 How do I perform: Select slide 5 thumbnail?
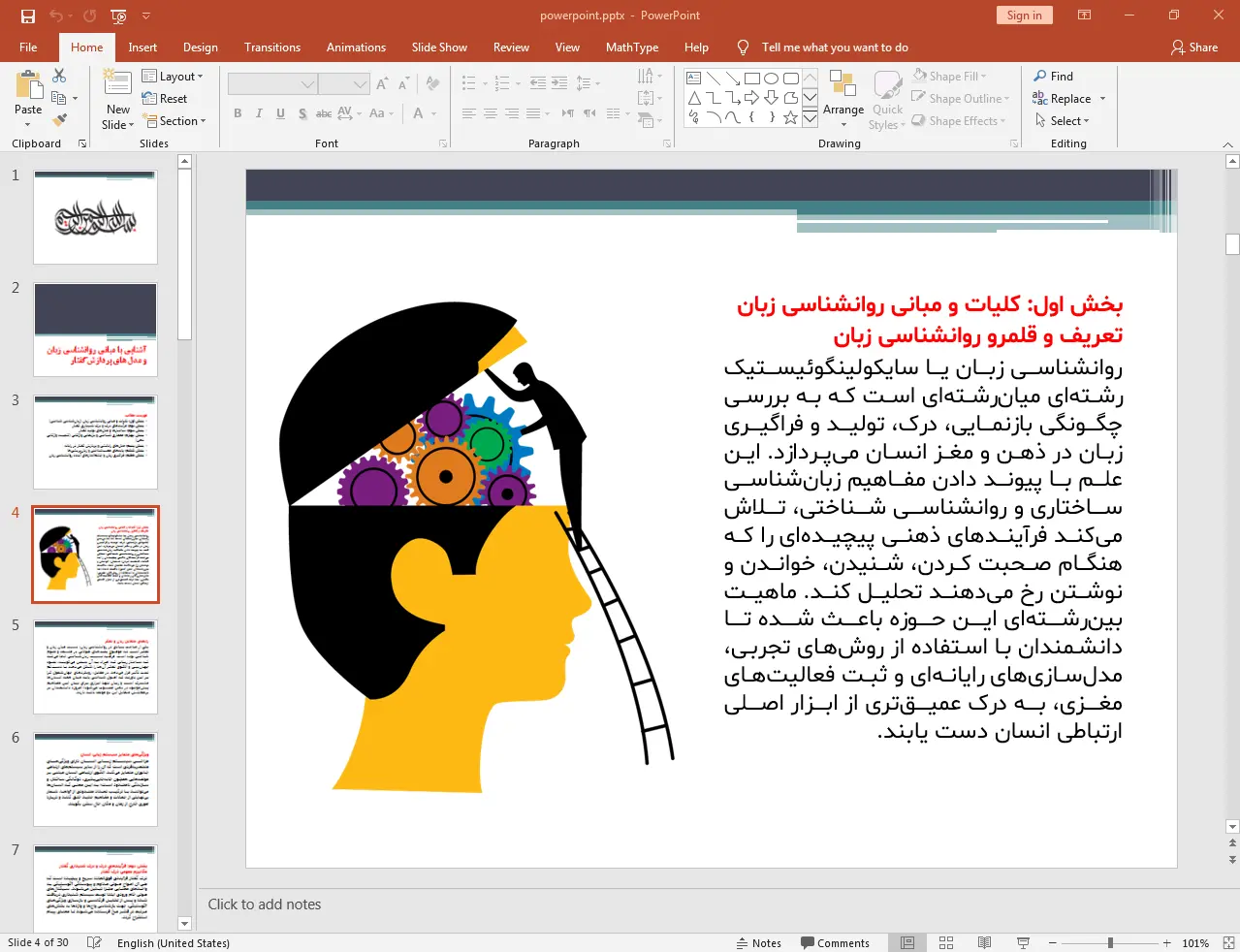click(95, 667)
